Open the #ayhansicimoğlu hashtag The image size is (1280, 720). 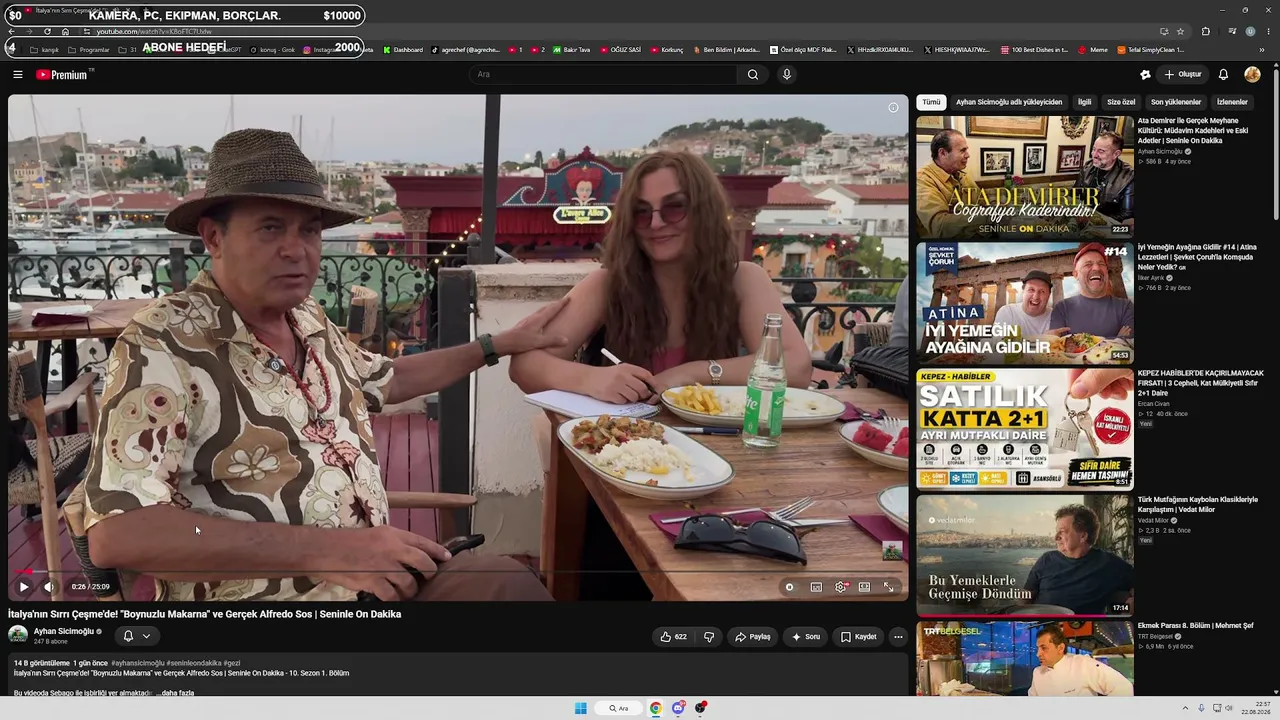pos(137,663)
